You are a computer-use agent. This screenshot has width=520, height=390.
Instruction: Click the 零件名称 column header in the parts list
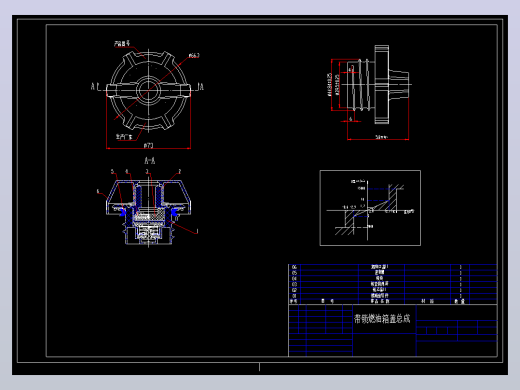pyautogui.click(x=380, y=301)
